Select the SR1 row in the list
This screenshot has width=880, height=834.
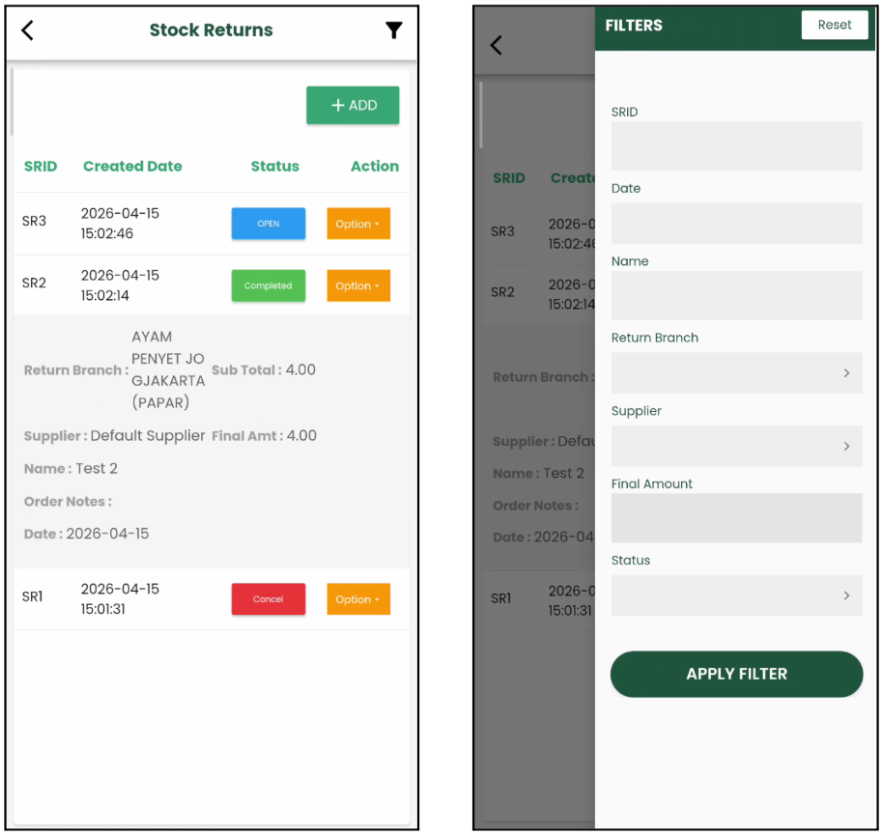120,598
